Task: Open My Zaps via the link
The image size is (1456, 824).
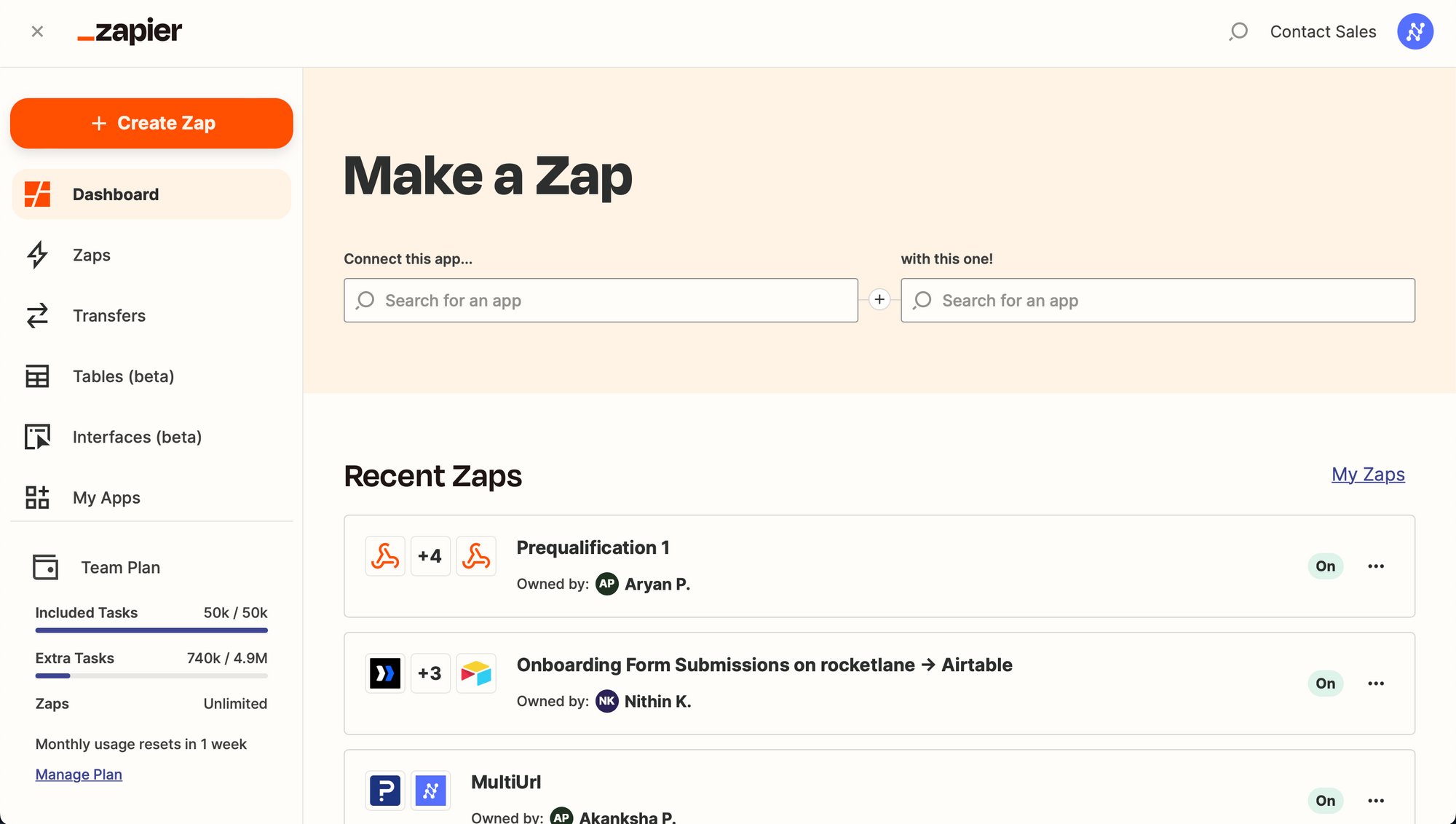Action: 1368,474
